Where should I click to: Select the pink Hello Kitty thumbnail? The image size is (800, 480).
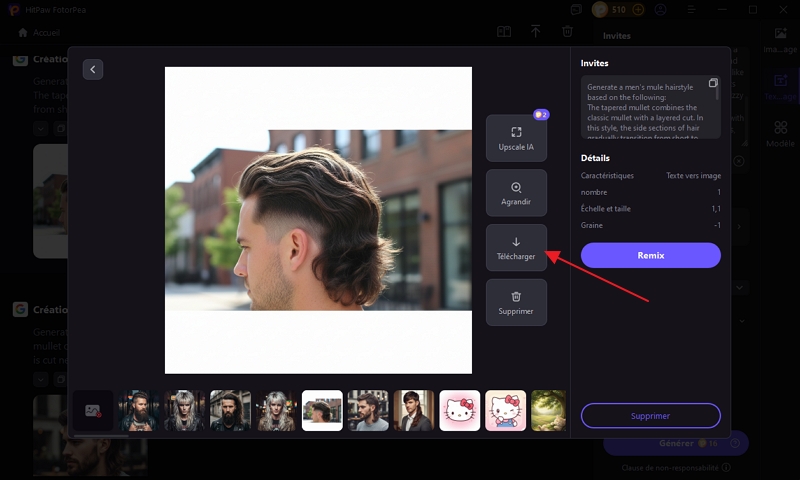(x=460, y=410)
